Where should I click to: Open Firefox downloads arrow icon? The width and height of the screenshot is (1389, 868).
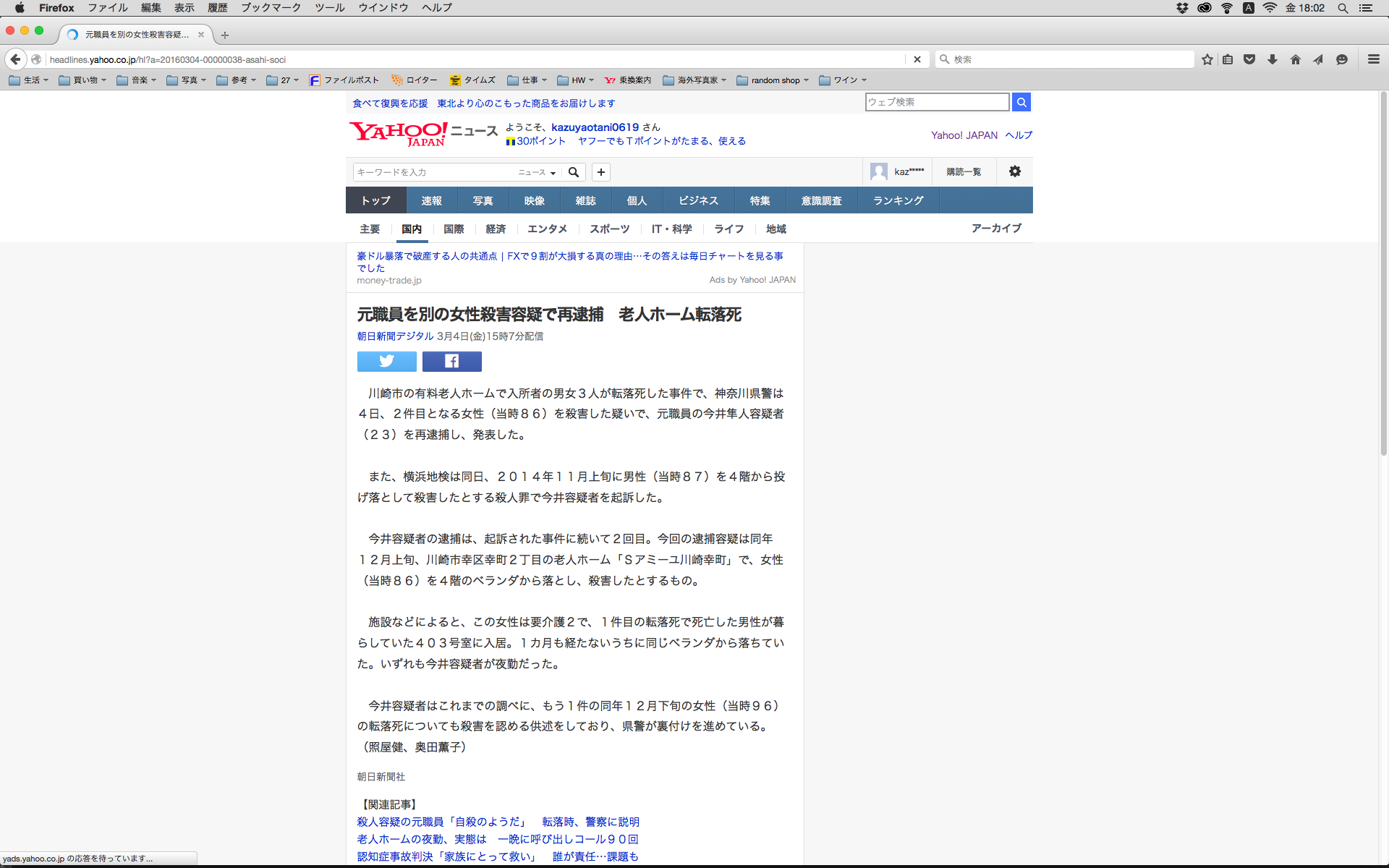point(1272,59)
